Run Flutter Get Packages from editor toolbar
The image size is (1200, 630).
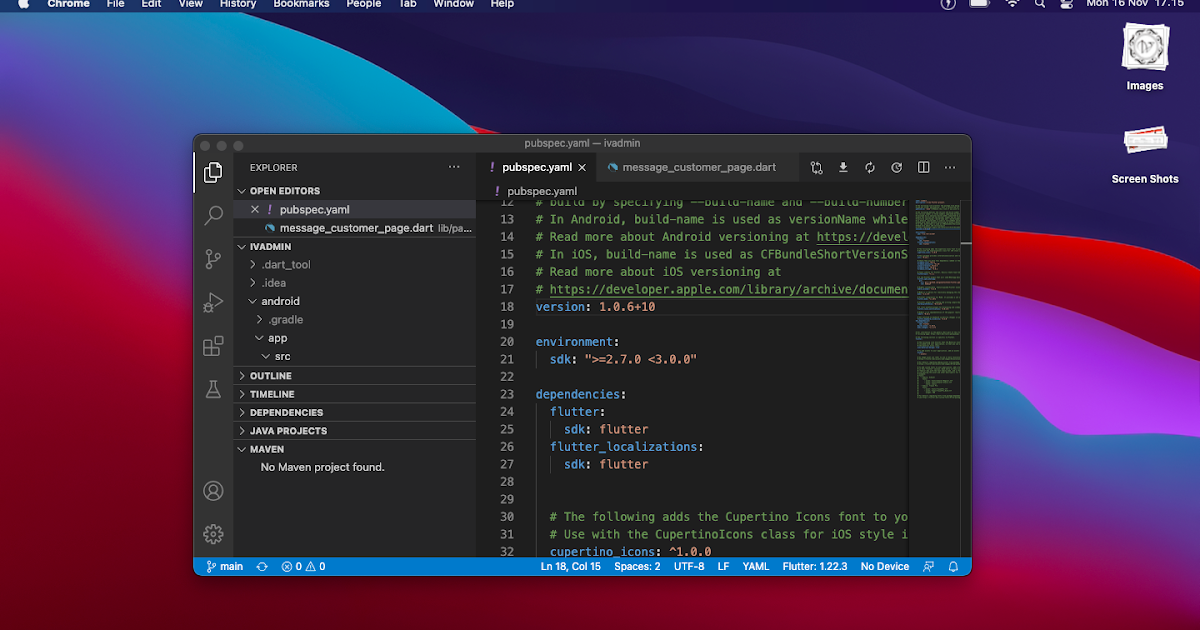(x=843, y=167)
